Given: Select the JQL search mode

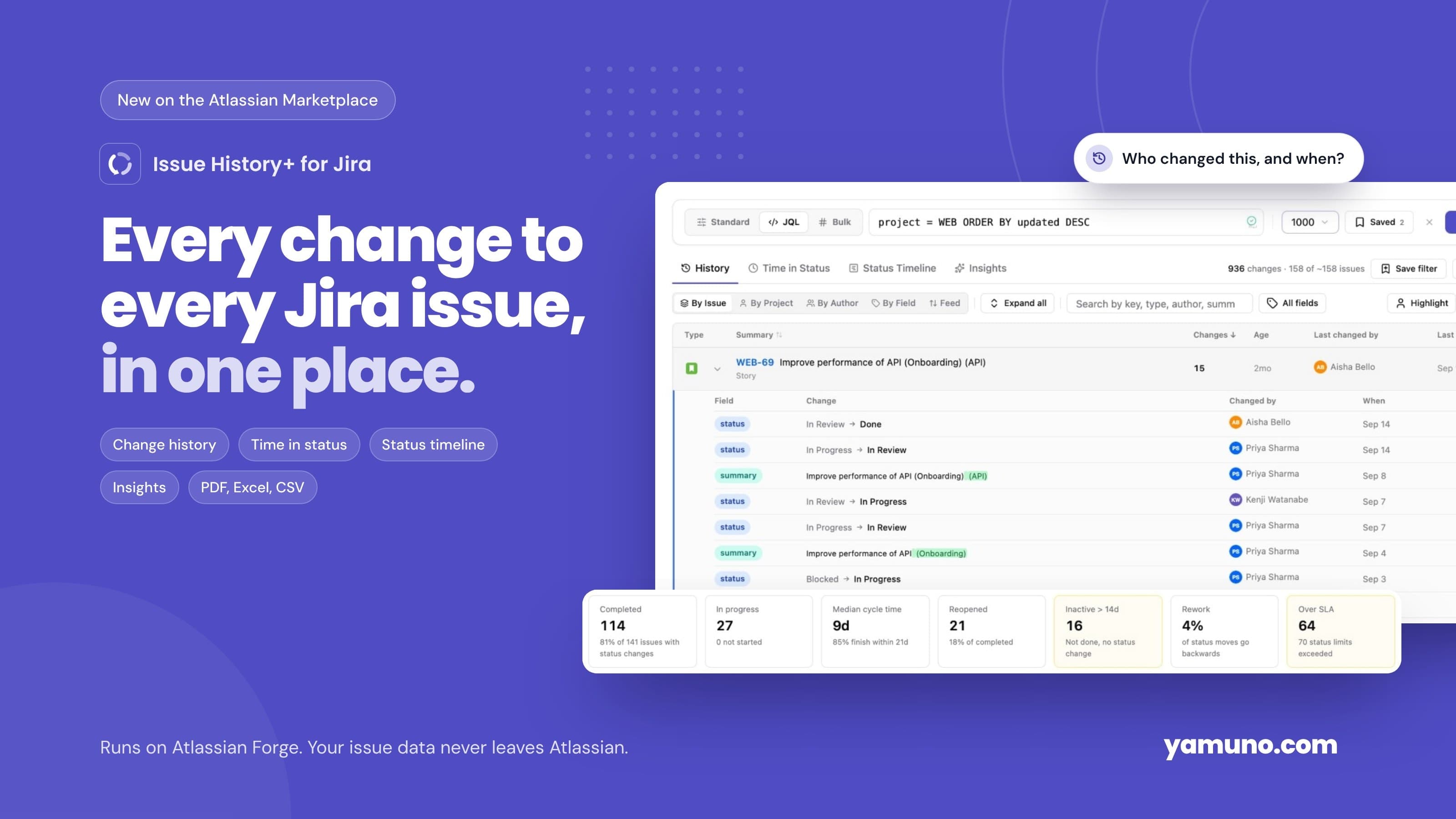Looking at the screenshot, I should 784,222.
